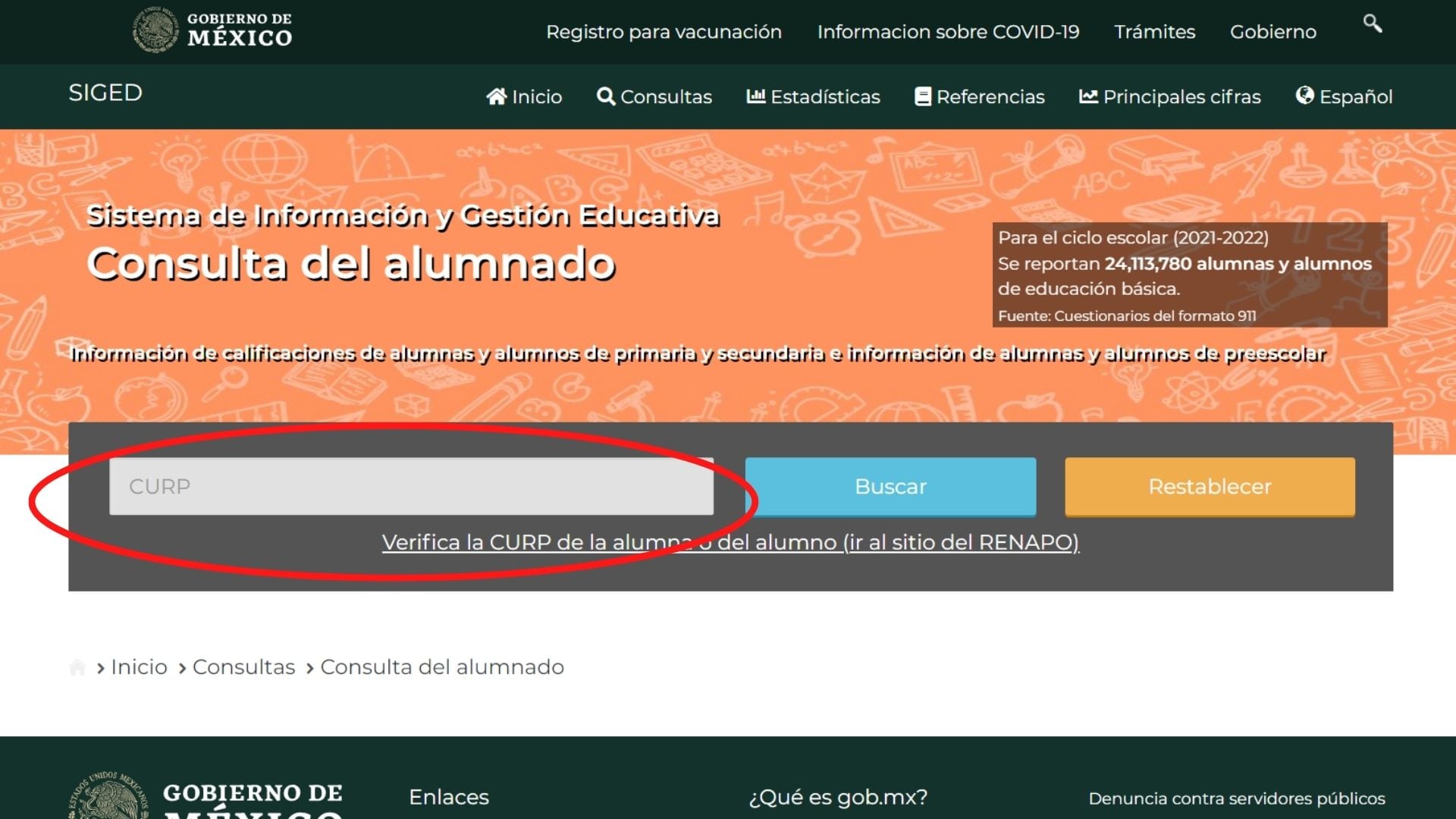The width and height of the screenshot is (1456, 819).
Task: Open the search magnifier icon
Action: coord(1372,24)
